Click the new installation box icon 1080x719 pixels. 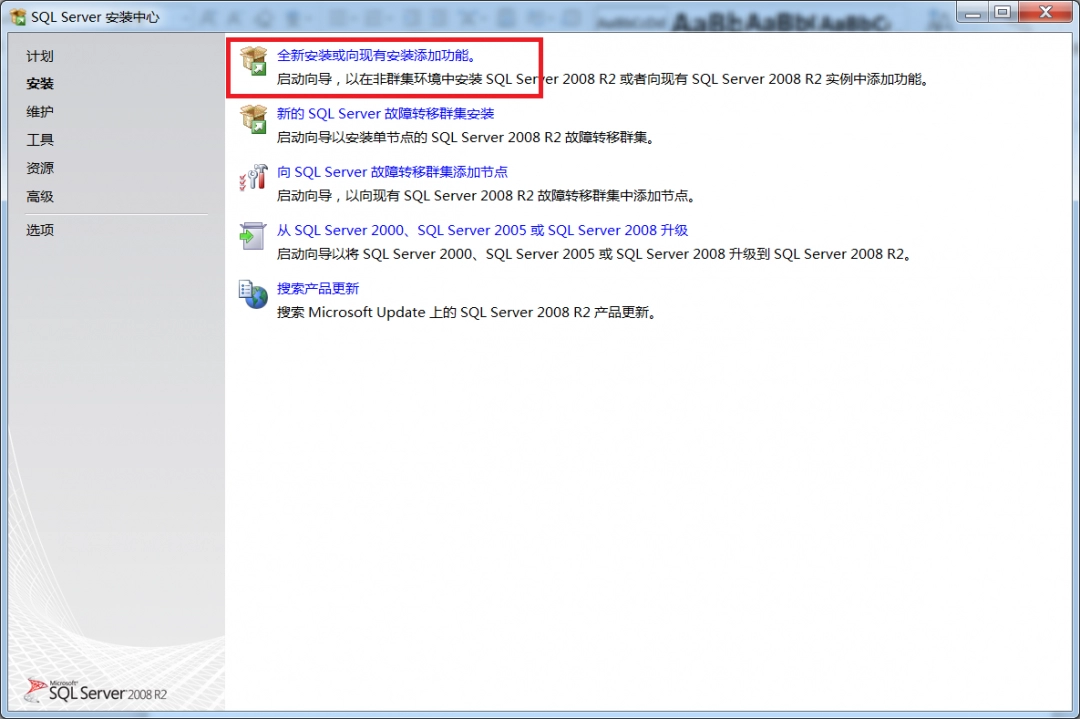253,61
